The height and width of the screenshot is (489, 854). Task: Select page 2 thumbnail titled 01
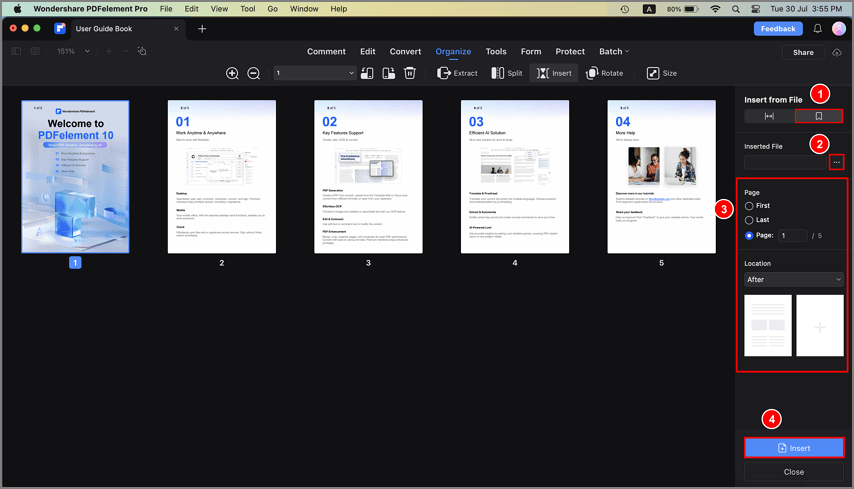pos(222,177)
